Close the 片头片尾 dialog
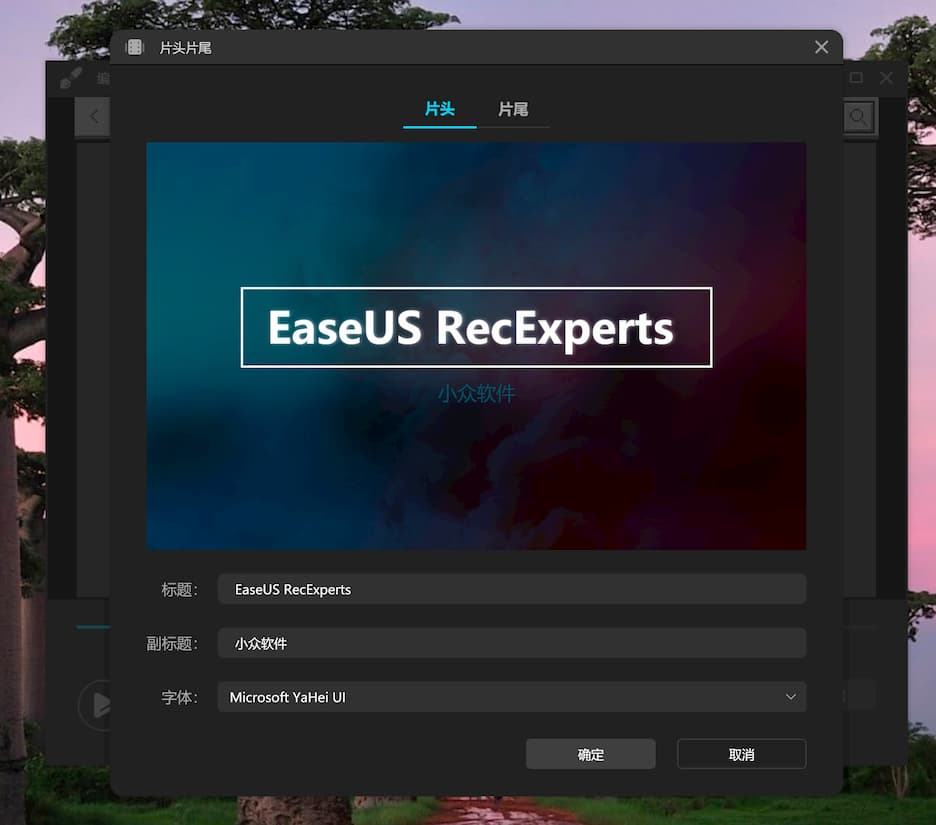Viewport: 936px width, 825px height. pos(821,47)
